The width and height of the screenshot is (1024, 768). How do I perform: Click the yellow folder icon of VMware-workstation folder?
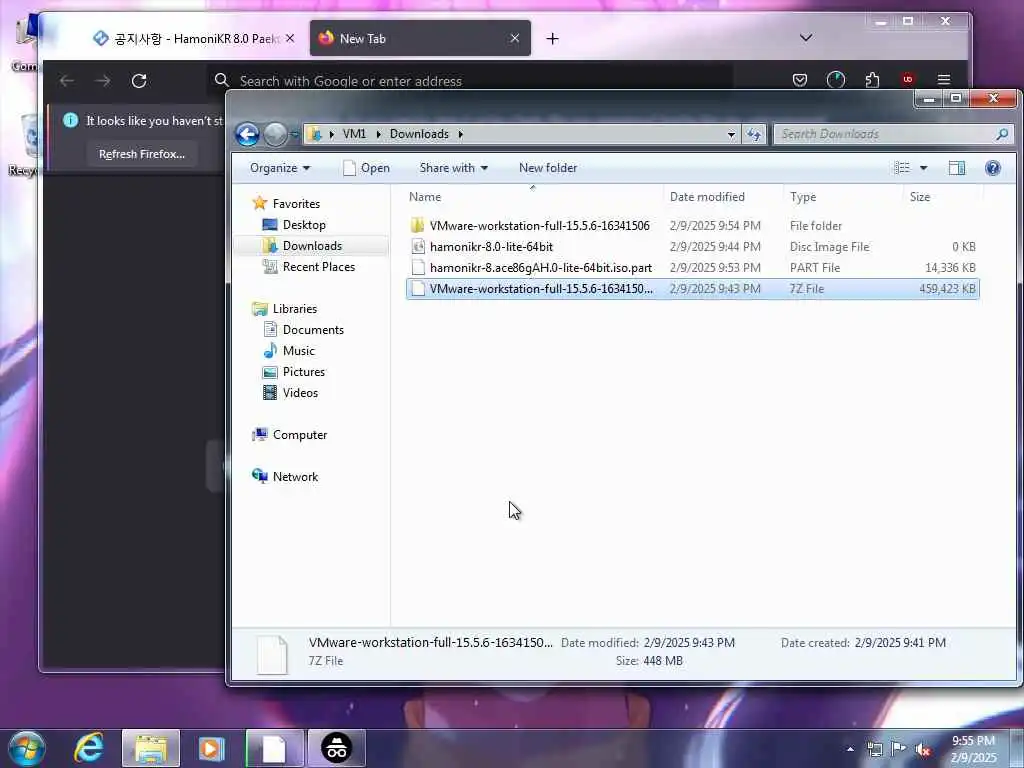[x=418, y=225]
